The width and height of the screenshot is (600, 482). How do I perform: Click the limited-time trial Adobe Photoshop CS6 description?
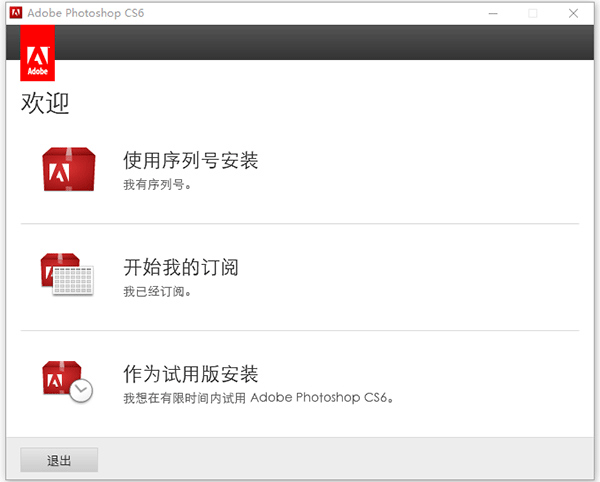[258, 398]
